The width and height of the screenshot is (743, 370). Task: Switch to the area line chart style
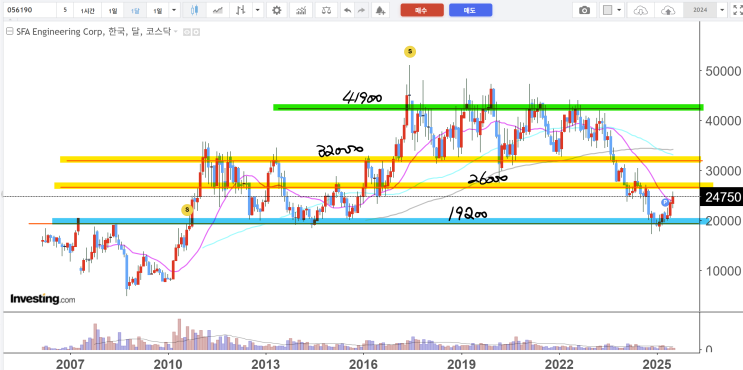[x=217, y=10]
